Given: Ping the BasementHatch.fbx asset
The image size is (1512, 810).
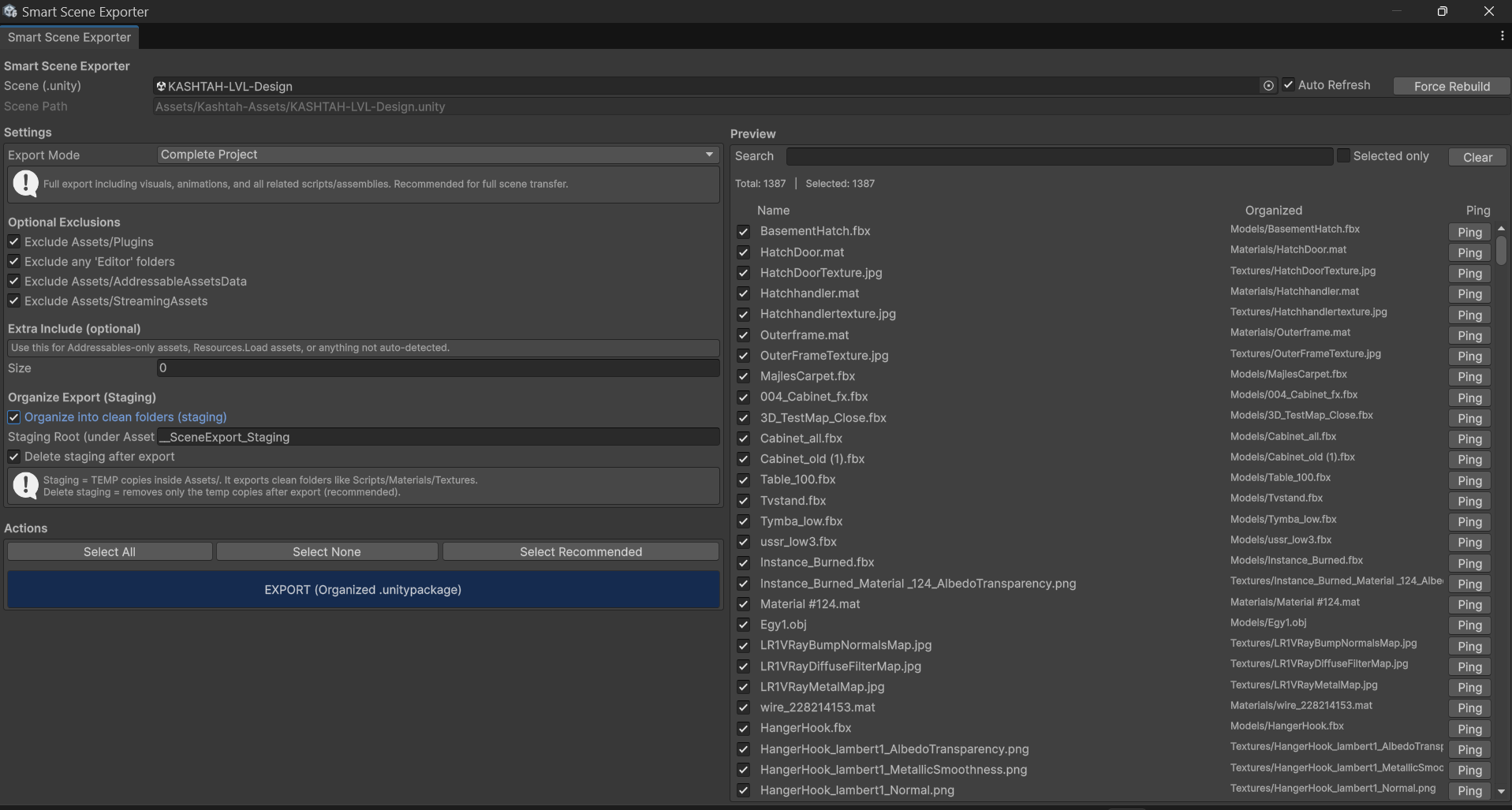Looking at the screenshot, I should tap(1468, 232).
